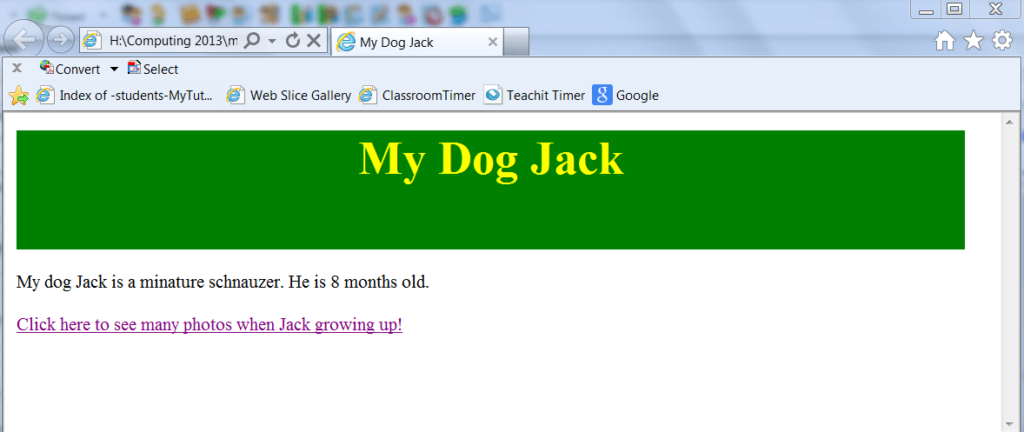Open a new blank tab

[x=515, y=42]
